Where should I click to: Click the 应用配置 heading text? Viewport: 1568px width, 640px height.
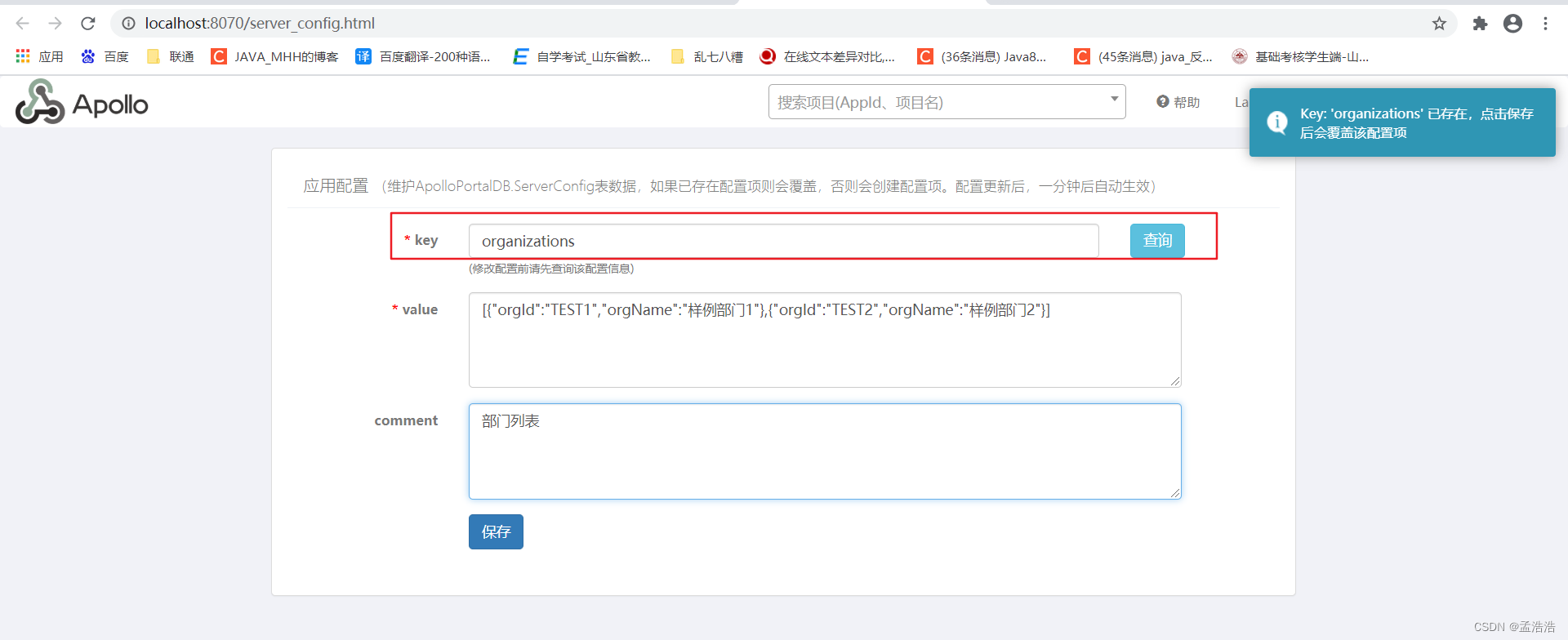pyautogui.click(x=336, y=186)
